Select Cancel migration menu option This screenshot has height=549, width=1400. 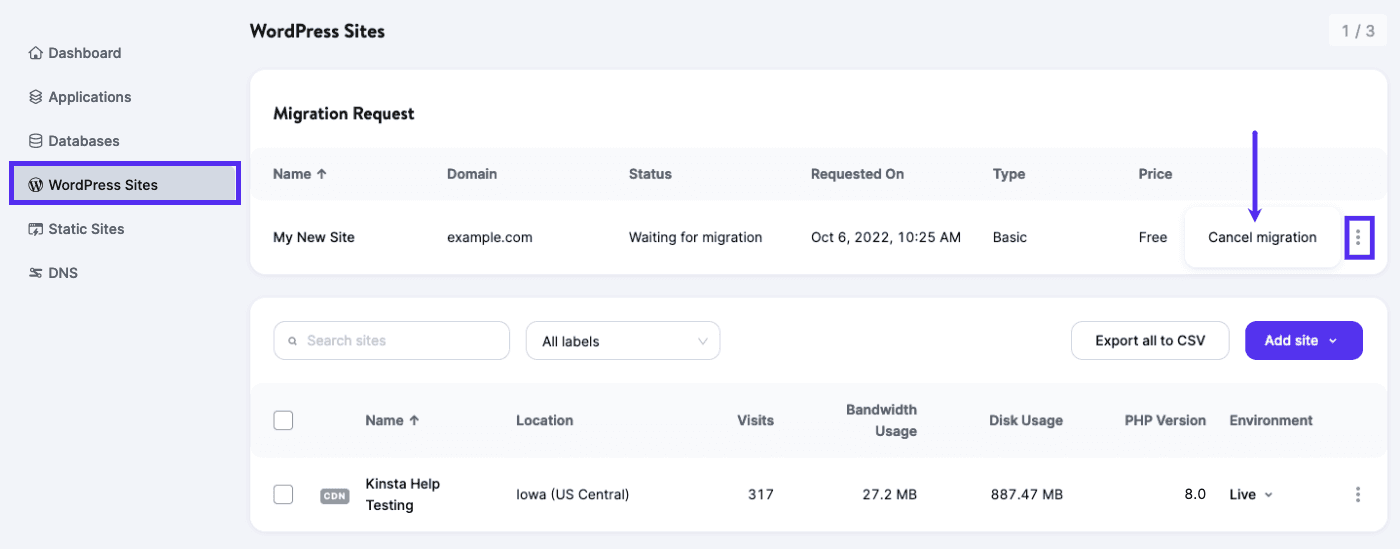1262,238
